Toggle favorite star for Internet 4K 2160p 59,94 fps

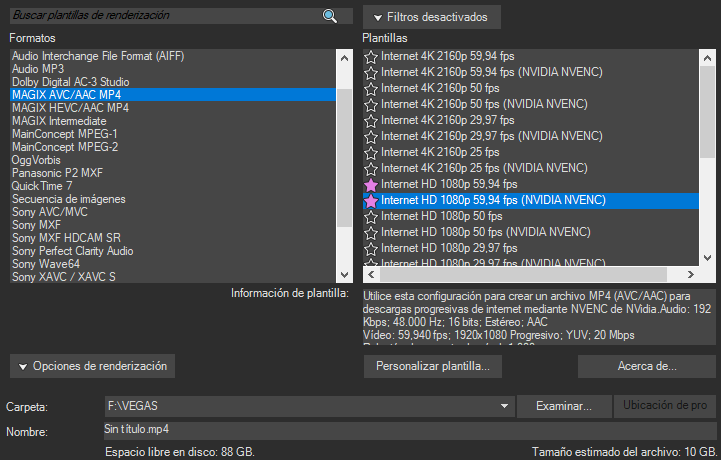click(x=371, y=57)
